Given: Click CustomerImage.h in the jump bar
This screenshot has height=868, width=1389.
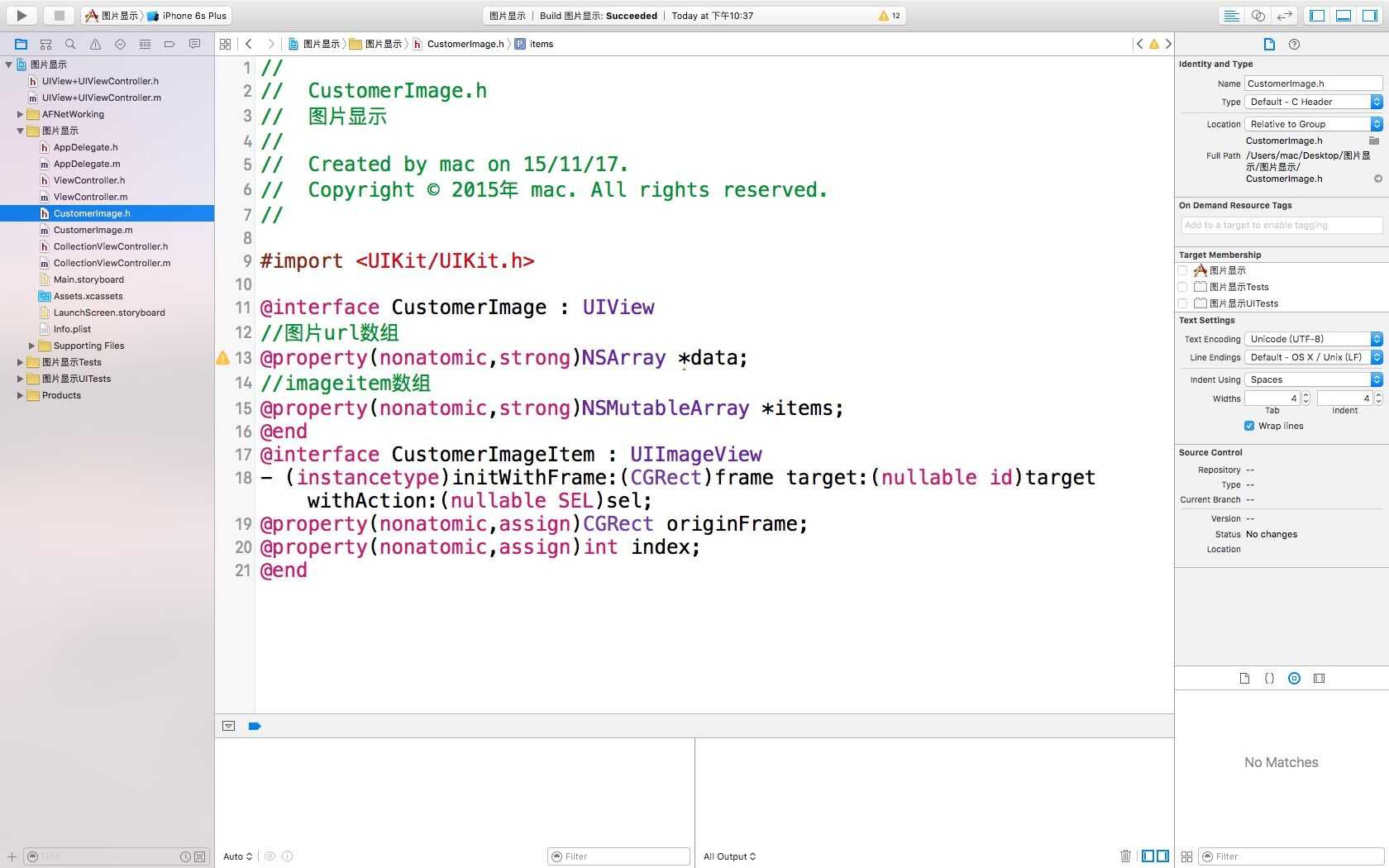Looking at the screenshot, I should (465, 44).
